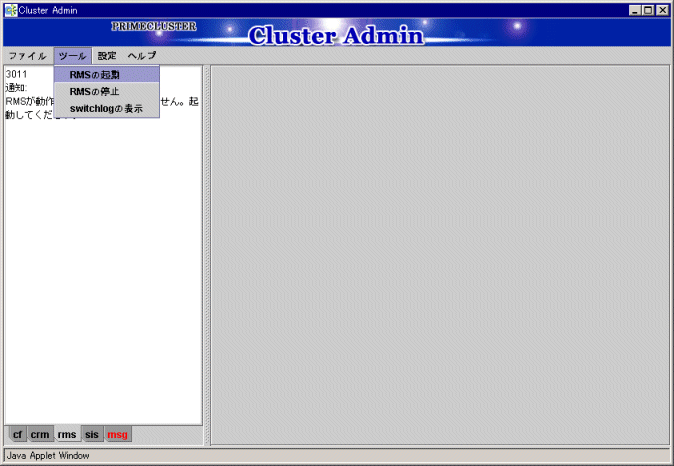Select switchlogの表示 menu entry

tap(107, 108)
